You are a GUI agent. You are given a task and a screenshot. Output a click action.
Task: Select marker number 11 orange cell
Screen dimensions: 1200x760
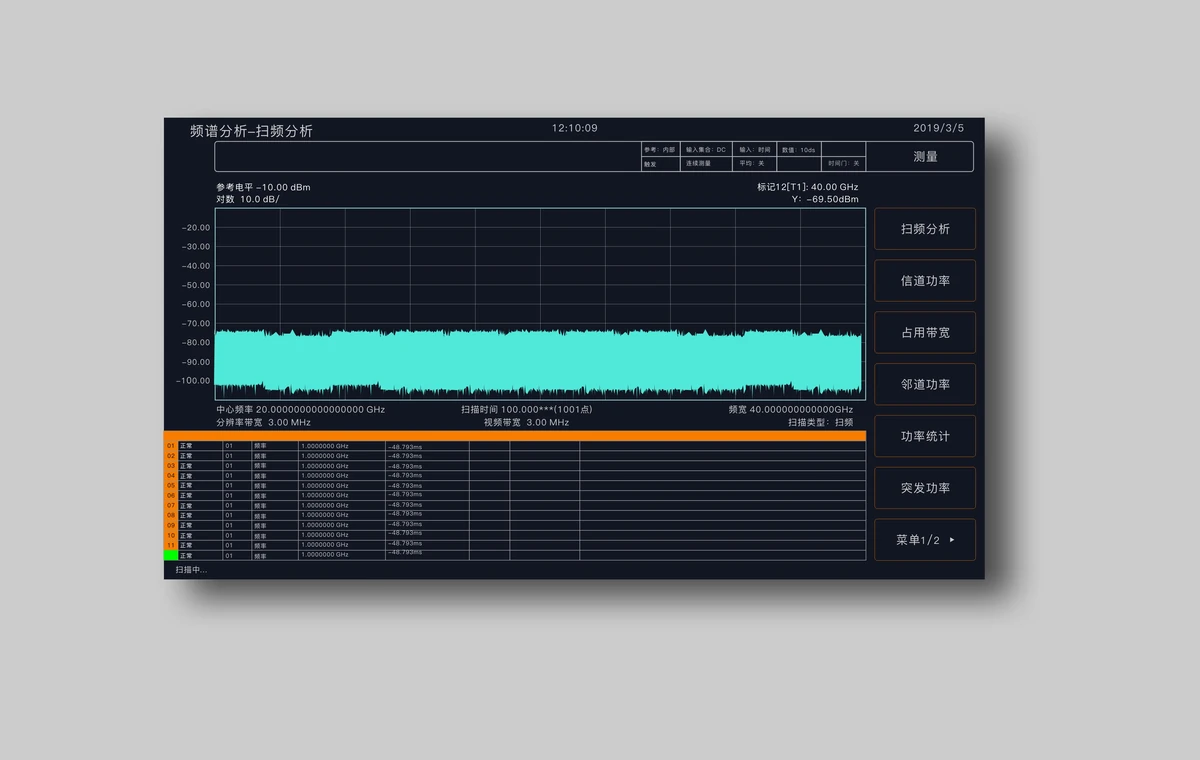[171, 545]
